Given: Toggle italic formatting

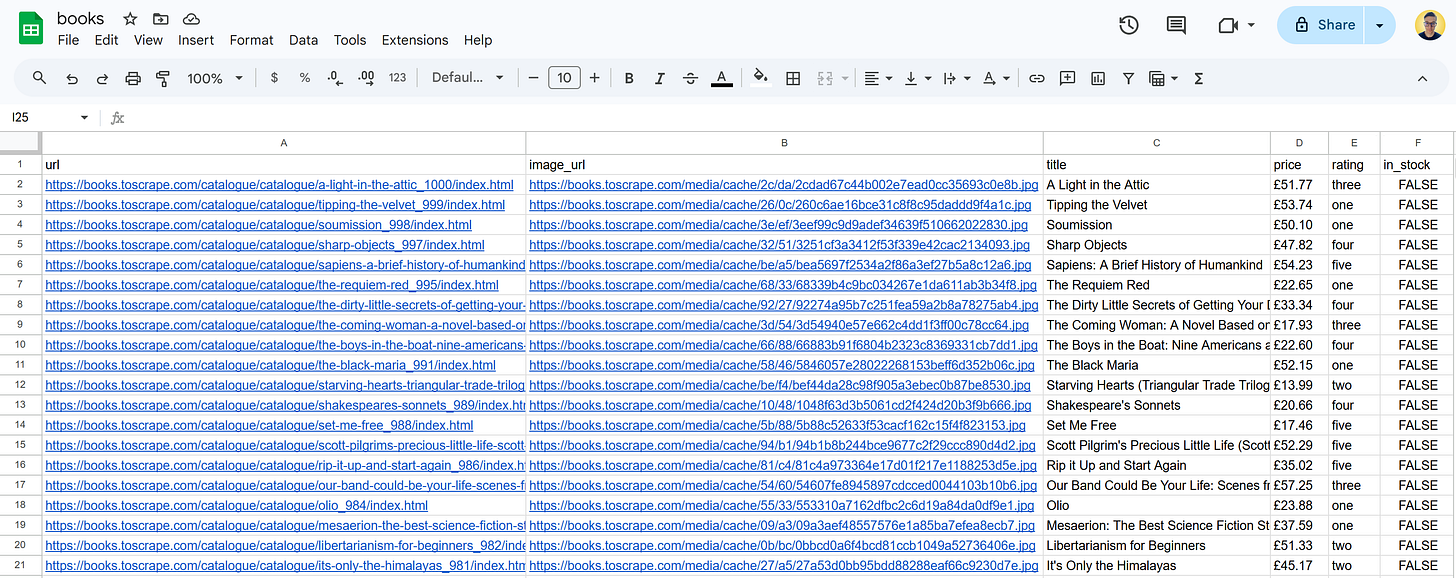Looking at the screenshot, I should coord(660,78).
